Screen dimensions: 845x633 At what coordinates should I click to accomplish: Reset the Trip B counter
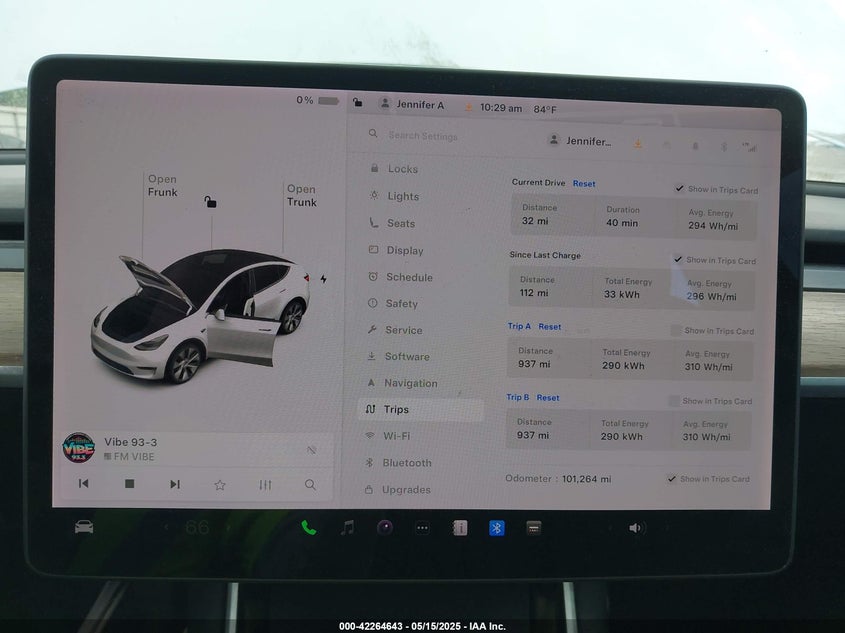pos(547,397)
